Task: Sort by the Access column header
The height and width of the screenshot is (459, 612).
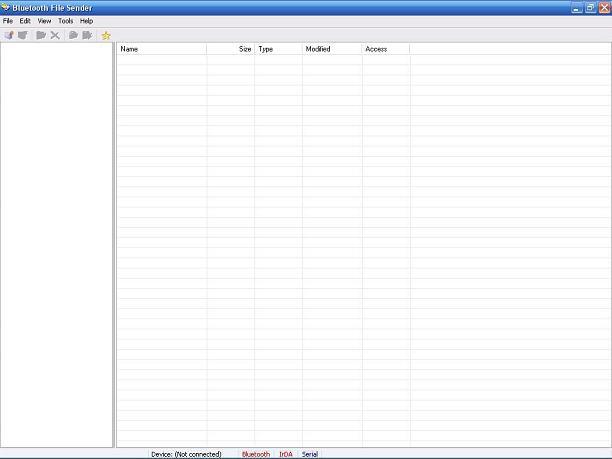Action: pos(386,49)
